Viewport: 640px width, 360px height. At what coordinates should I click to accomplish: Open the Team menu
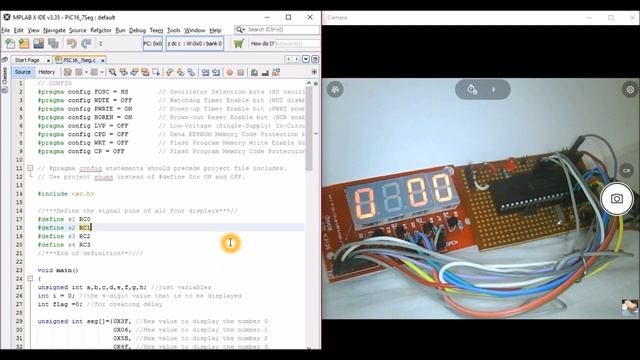(156, 30)
